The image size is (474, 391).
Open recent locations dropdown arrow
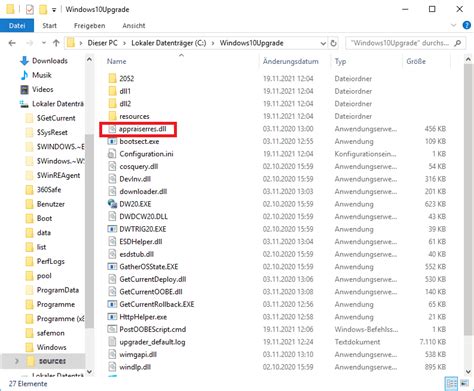click(44, 43)
